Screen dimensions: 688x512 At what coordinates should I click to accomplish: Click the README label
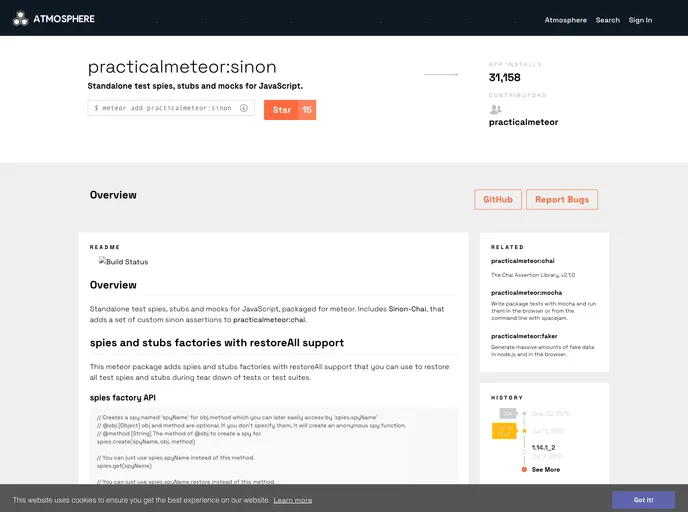pyautogui.click(x=105, y=247)
